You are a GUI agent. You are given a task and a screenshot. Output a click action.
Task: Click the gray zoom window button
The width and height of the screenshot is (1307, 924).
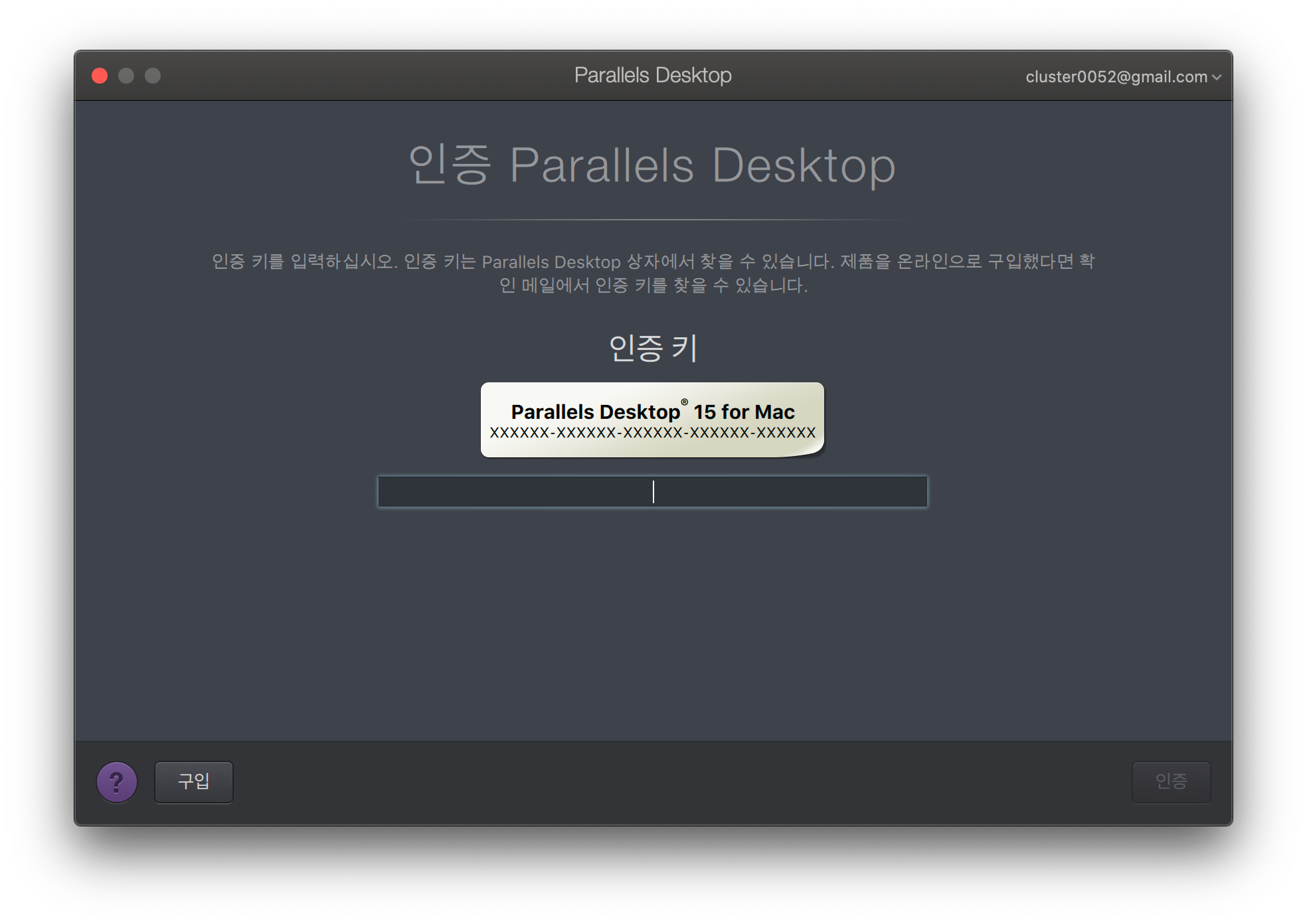point(153,76)
